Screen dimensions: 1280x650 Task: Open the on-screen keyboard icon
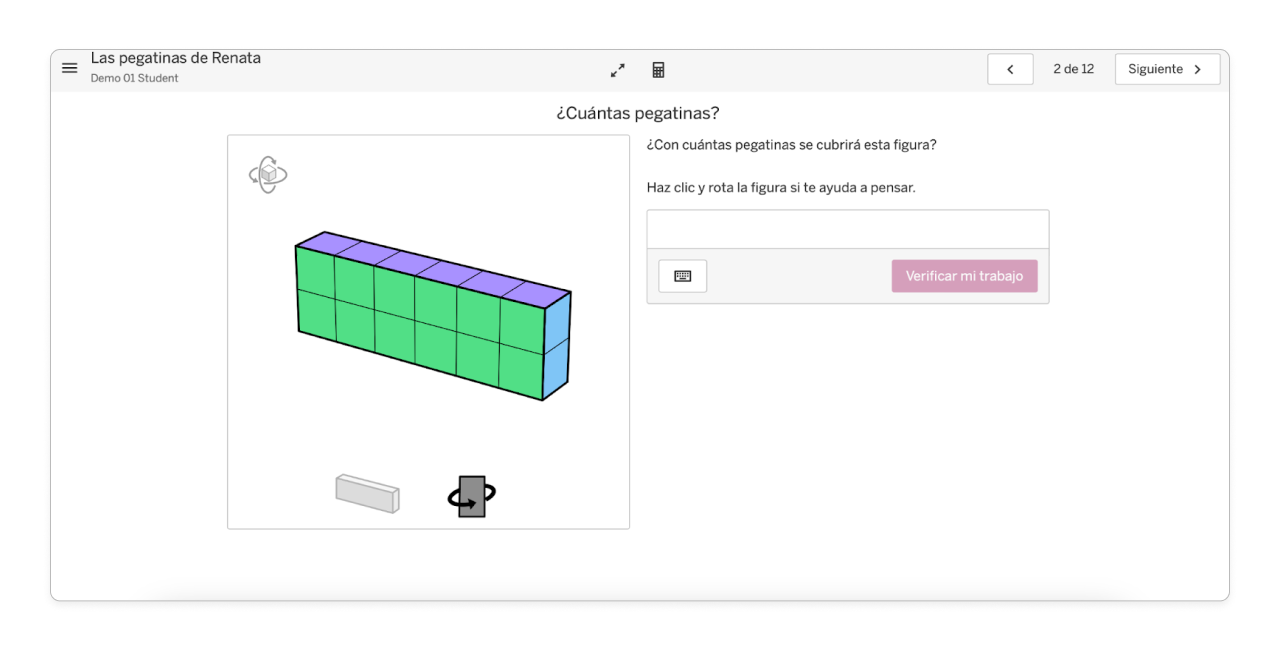682,276
